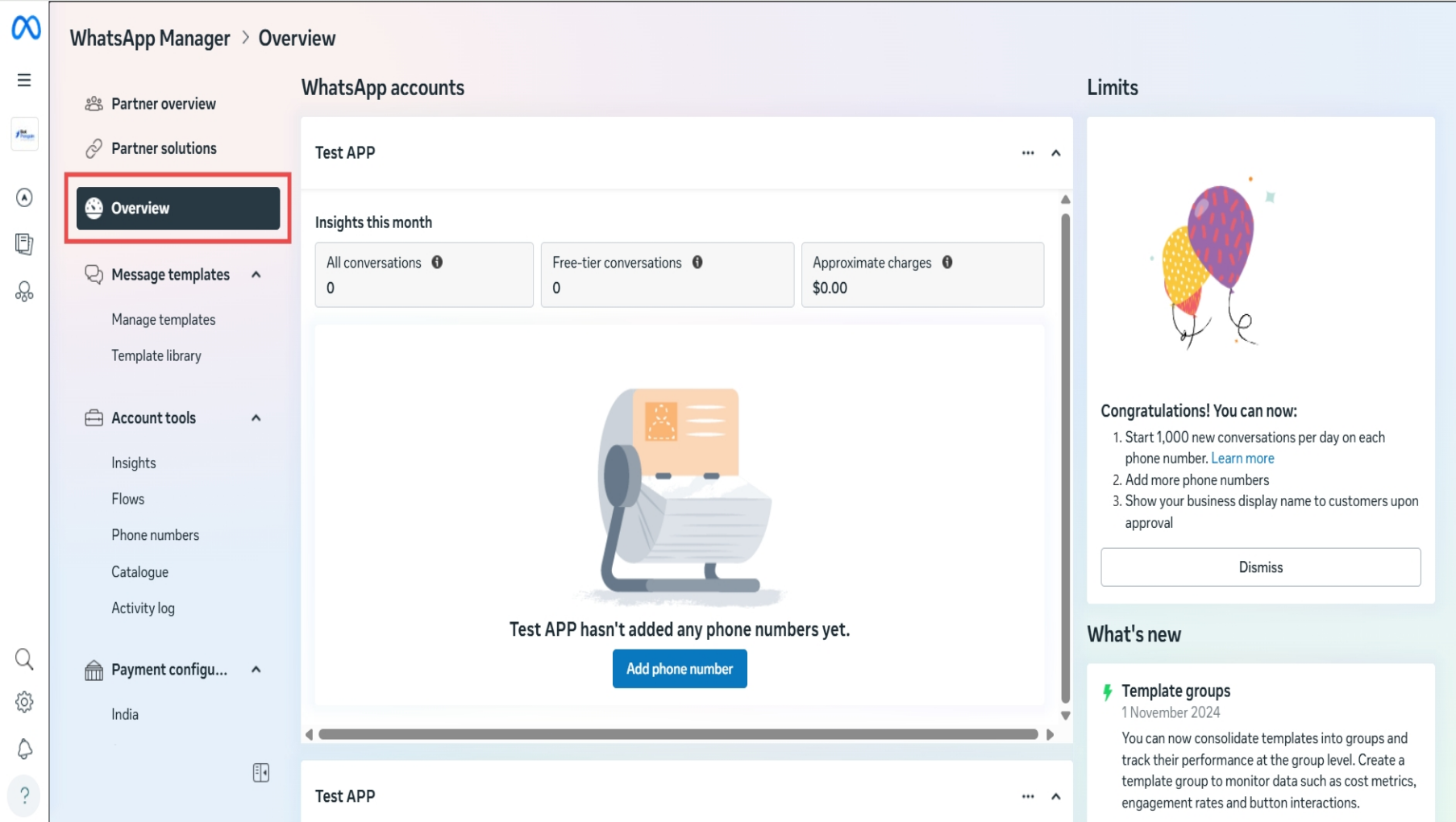Open Insights page
This screenshot has width=1456, height=822.
pos(134,463)
